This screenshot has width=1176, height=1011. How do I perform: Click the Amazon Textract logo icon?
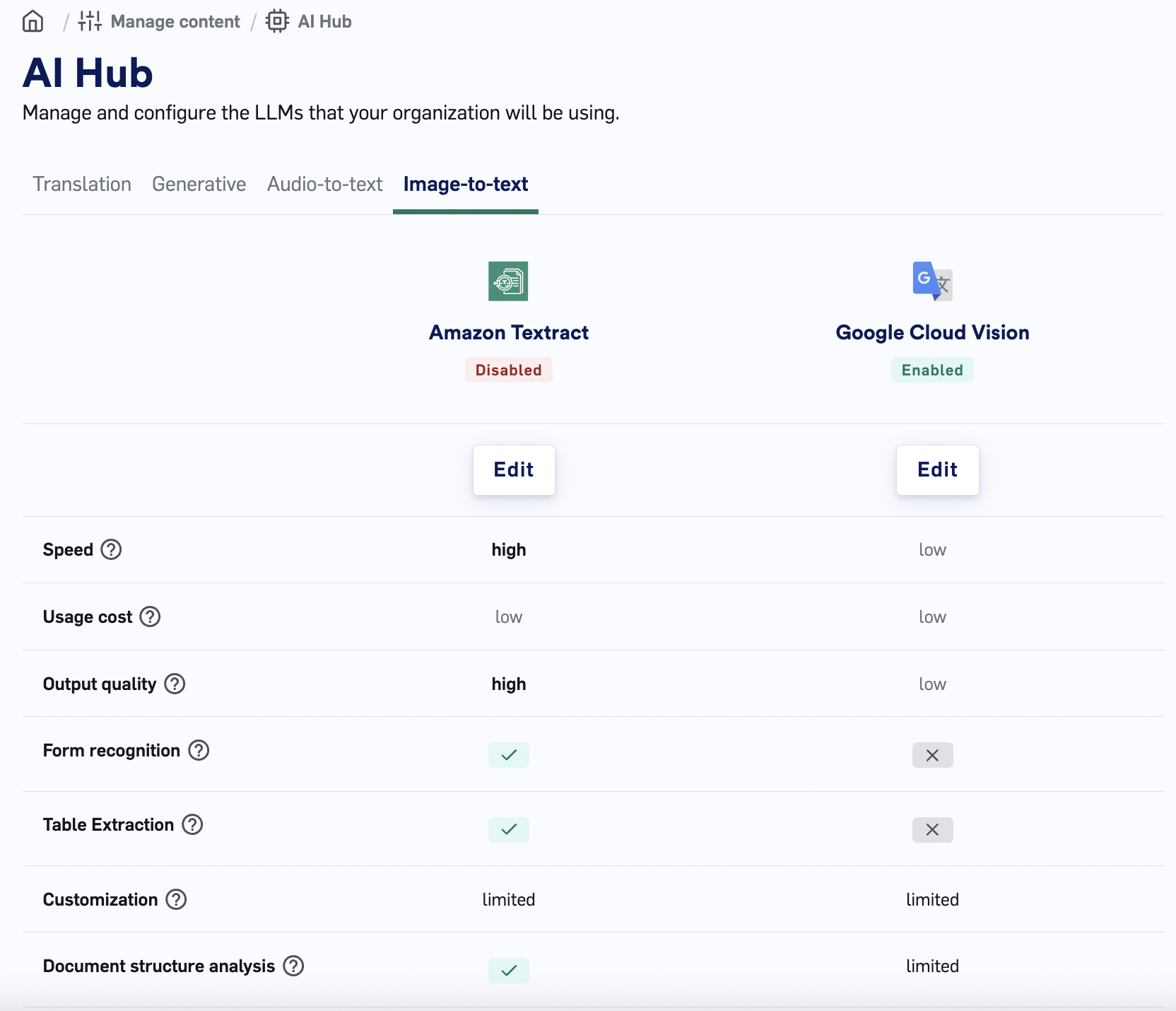pos(508,281)
